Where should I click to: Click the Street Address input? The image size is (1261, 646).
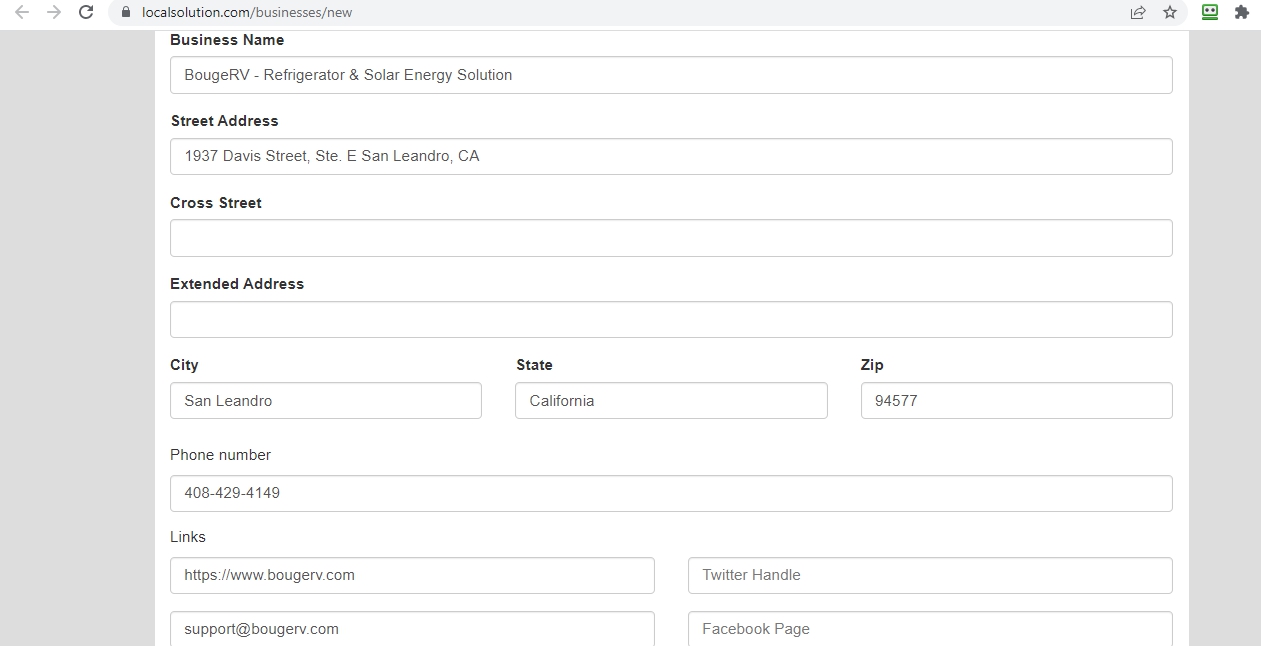click(671, 157)
